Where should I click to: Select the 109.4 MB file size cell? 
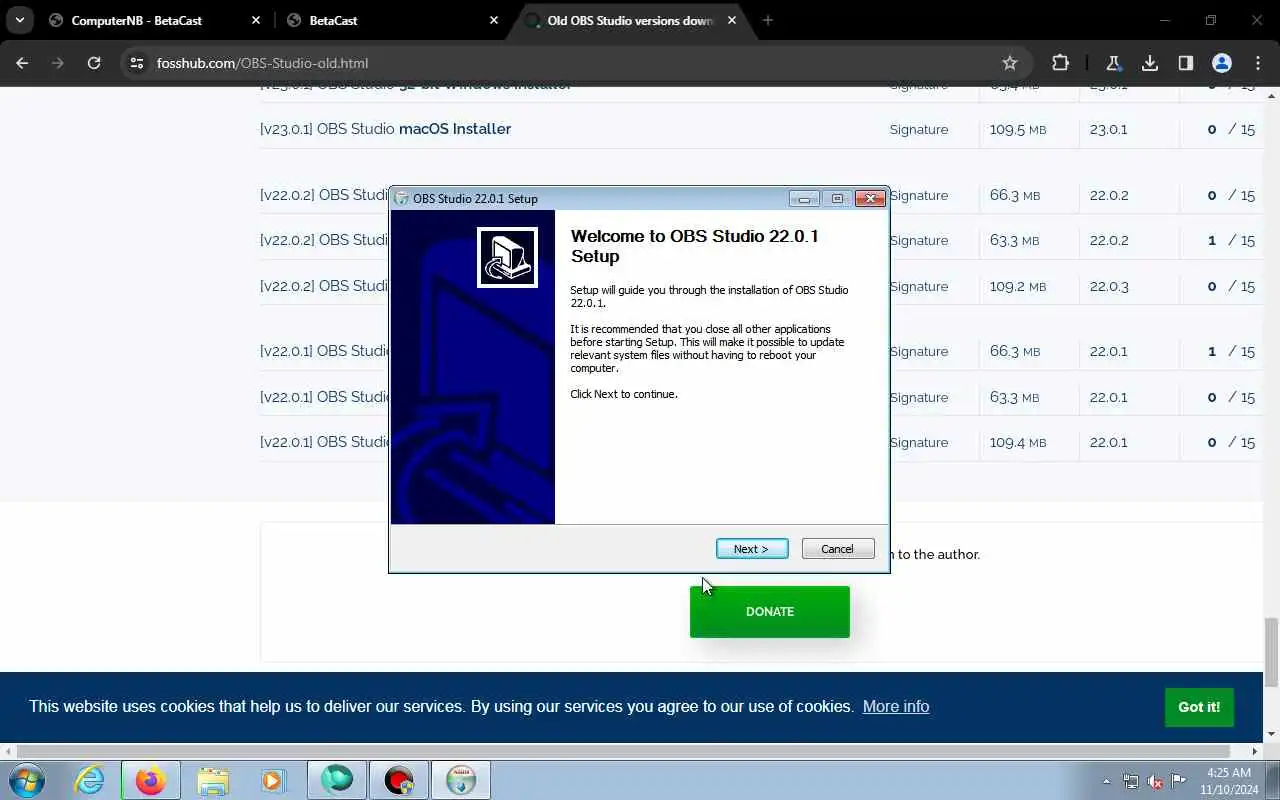1018,442
